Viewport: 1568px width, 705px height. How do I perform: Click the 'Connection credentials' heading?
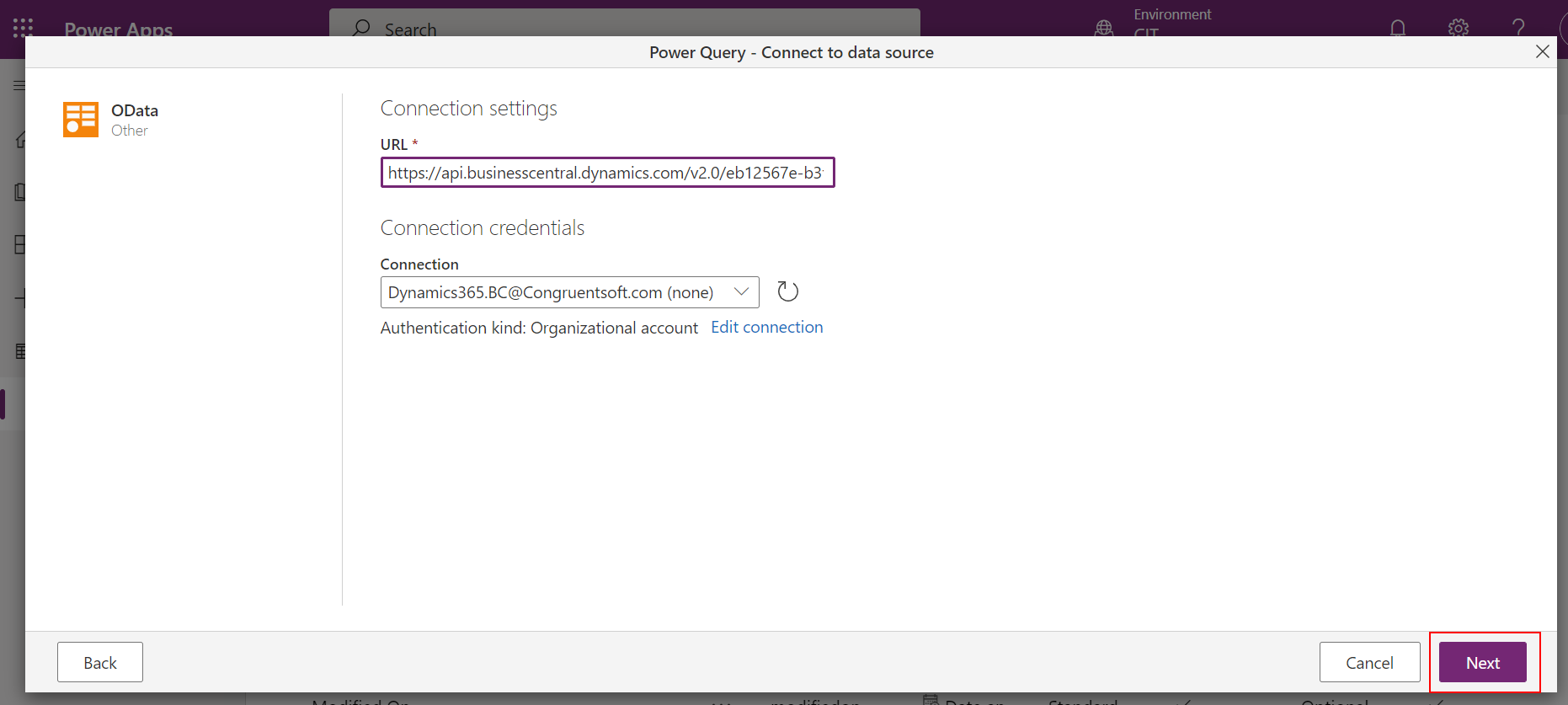click(482, 228)
